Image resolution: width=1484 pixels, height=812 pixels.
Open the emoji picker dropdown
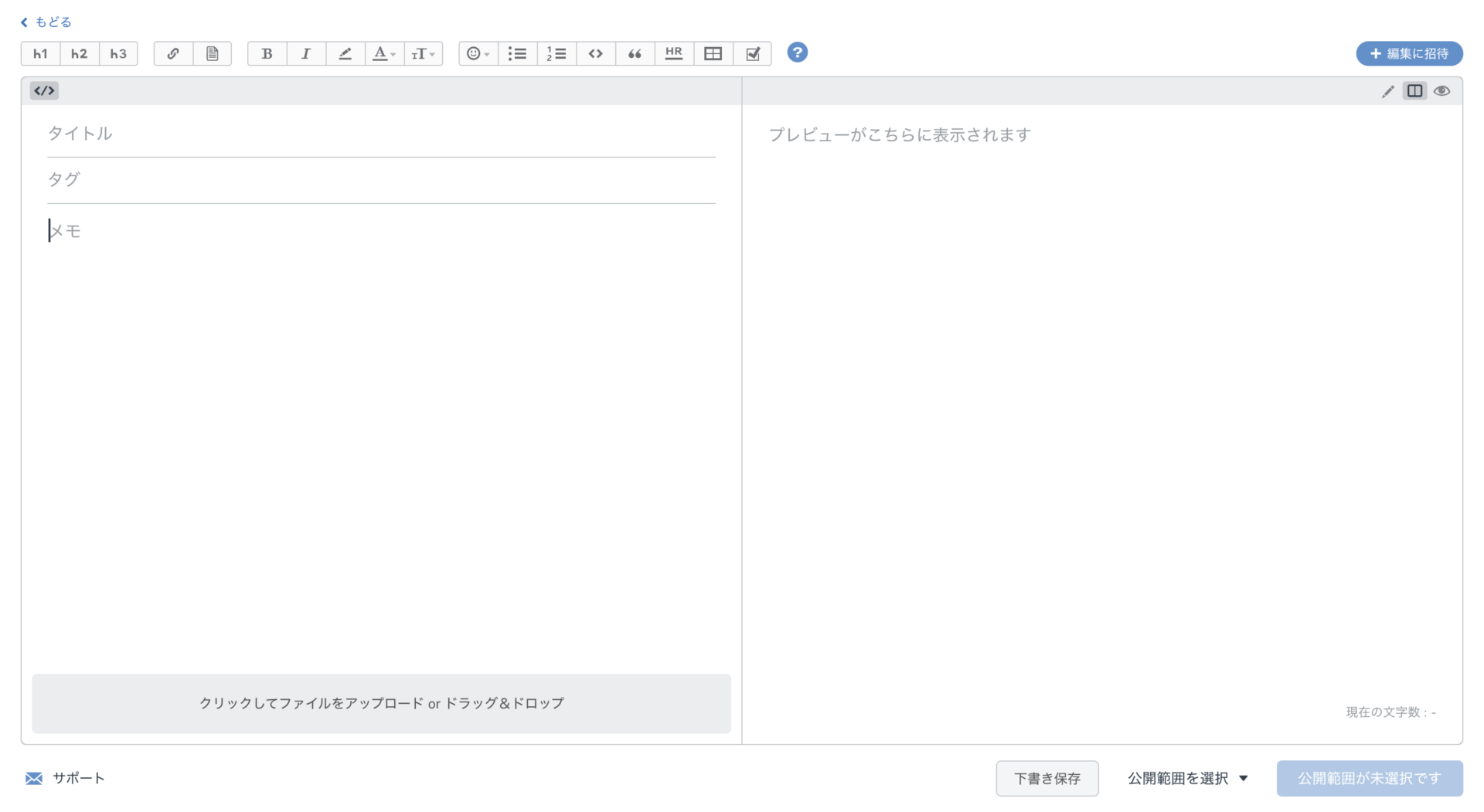coord(478,53)
